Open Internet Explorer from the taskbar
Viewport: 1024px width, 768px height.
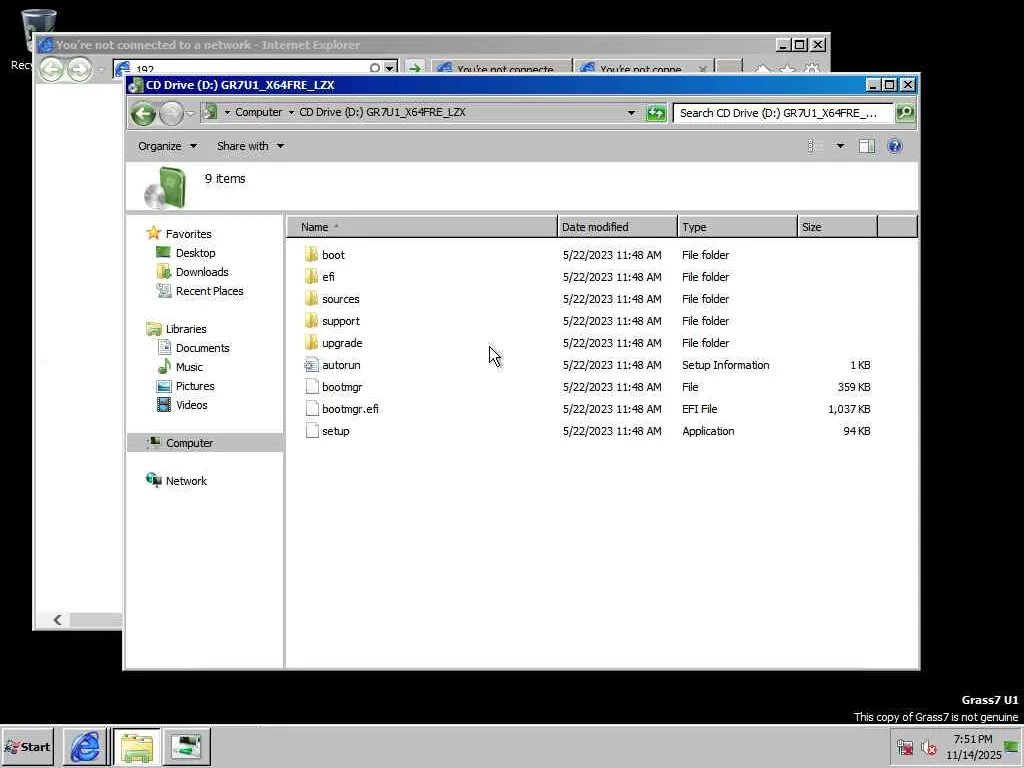85,746
